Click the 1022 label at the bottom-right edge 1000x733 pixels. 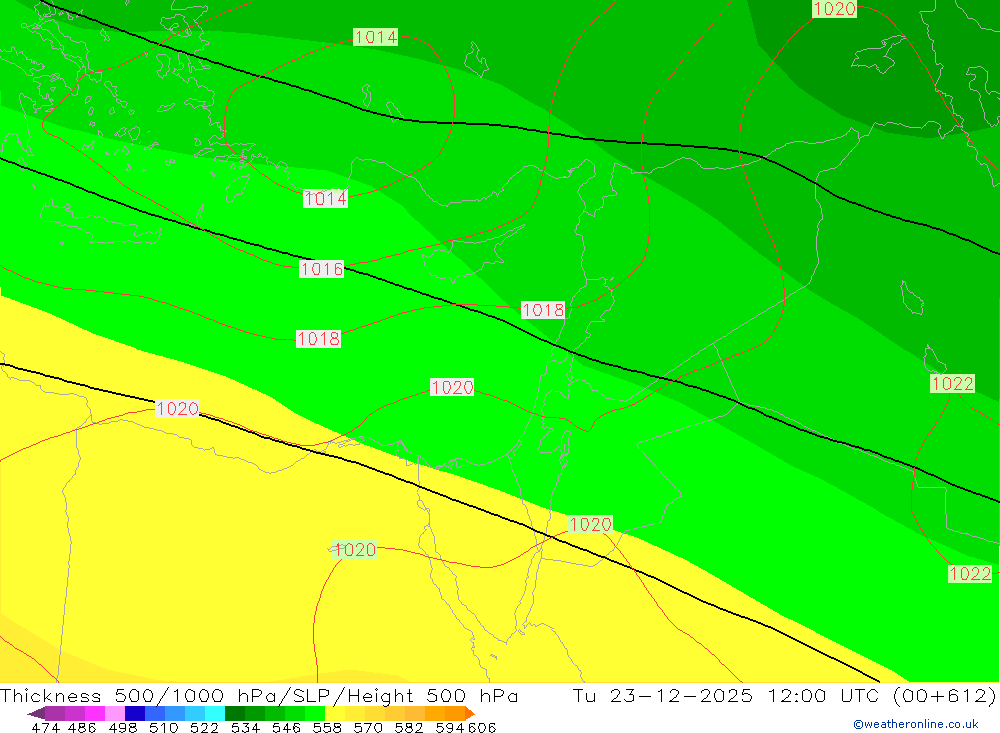pos(969,574)
